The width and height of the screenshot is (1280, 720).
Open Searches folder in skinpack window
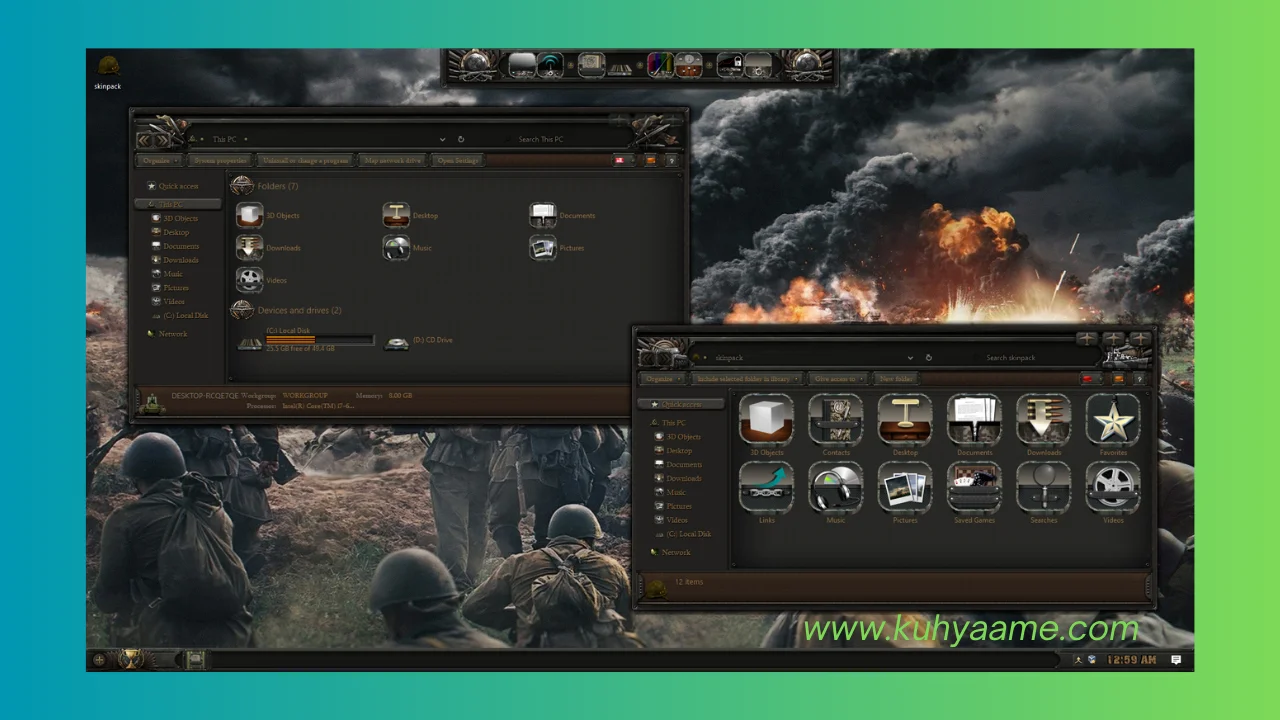coord(1044,487)
